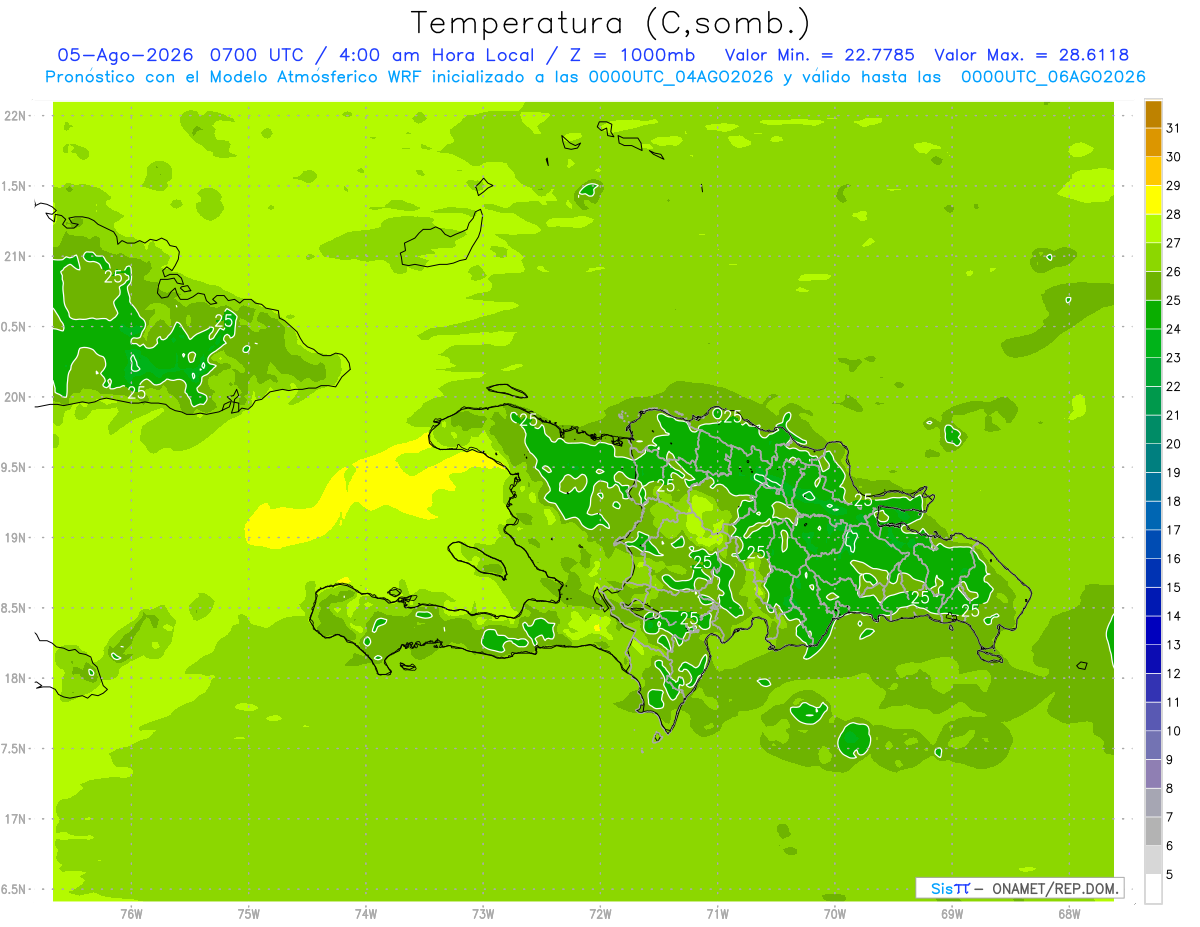This screenshot has width=1200, height=927.
Task: Click the "74W" longitude label
Action: (x=365, y=913)
